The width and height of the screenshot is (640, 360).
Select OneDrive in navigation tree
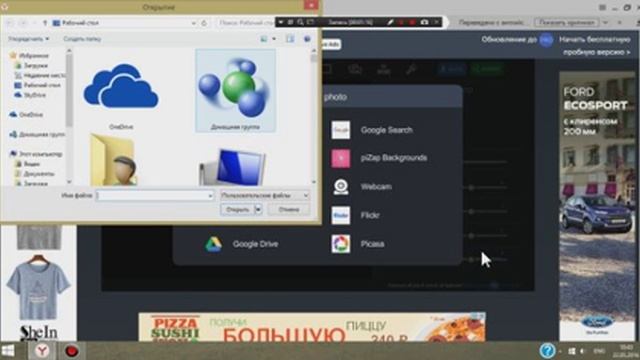coord(26,115)
